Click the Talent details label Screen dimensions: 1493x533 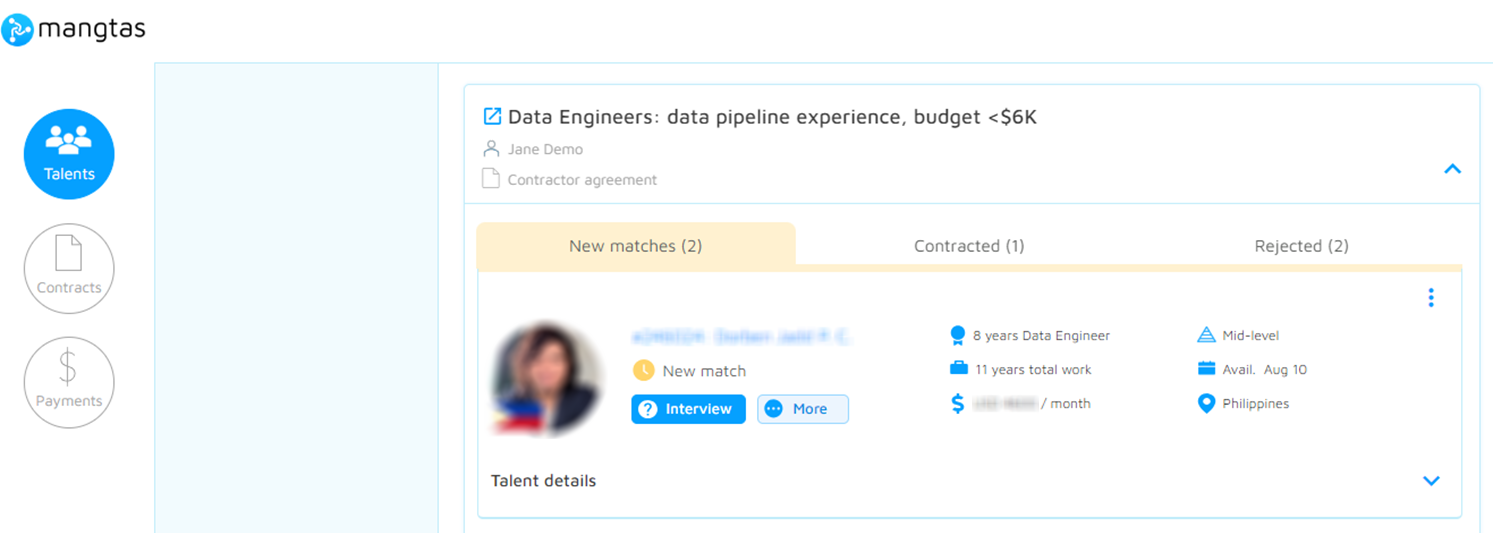[x=543, y=481]
